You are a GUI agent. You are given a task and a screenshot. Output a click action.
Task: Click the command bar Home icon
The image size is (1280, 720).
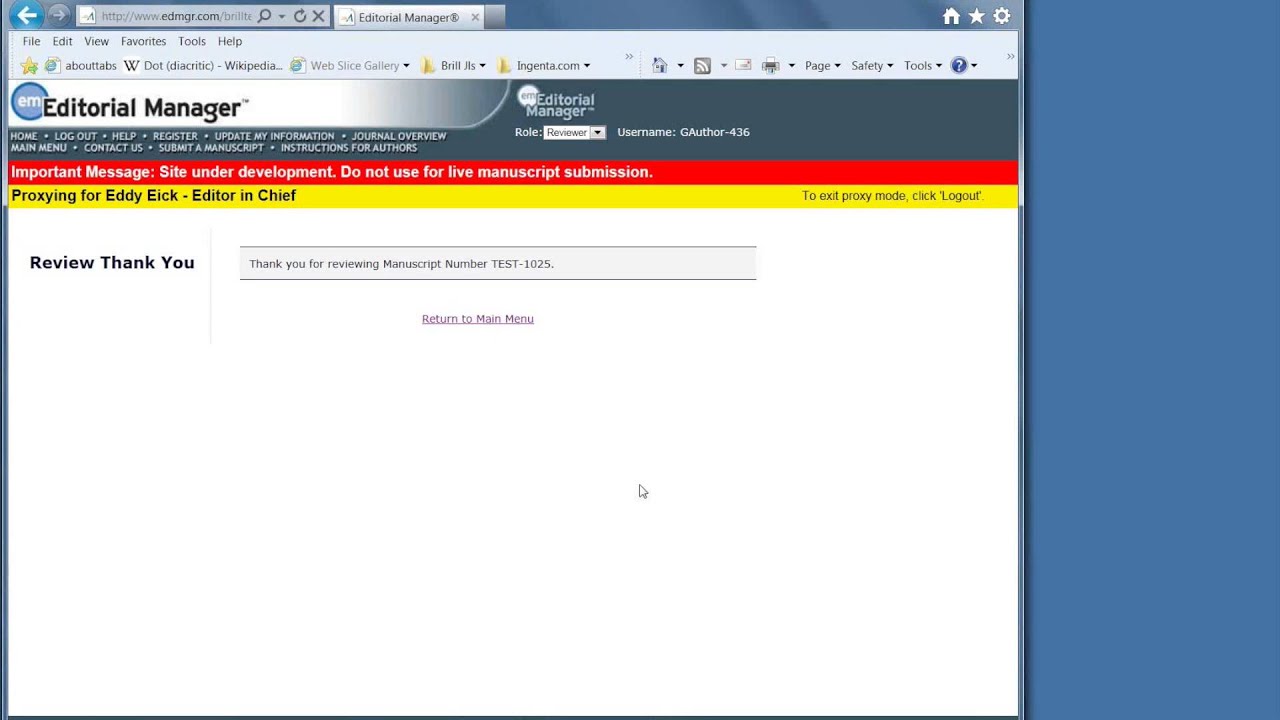click(659, 66)
